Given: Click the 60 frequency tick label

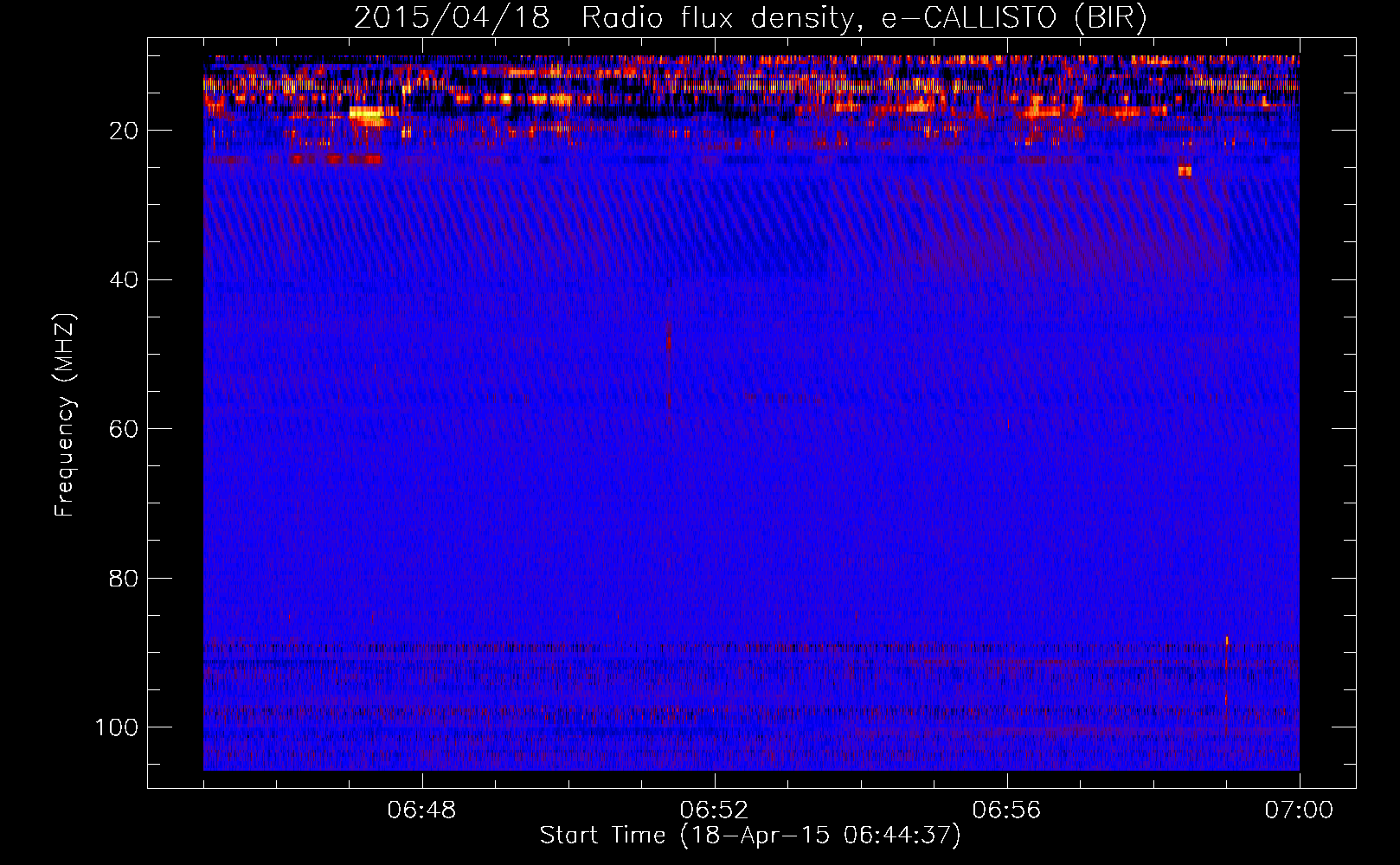Looking at the screenshot, I should click(124, 429).
